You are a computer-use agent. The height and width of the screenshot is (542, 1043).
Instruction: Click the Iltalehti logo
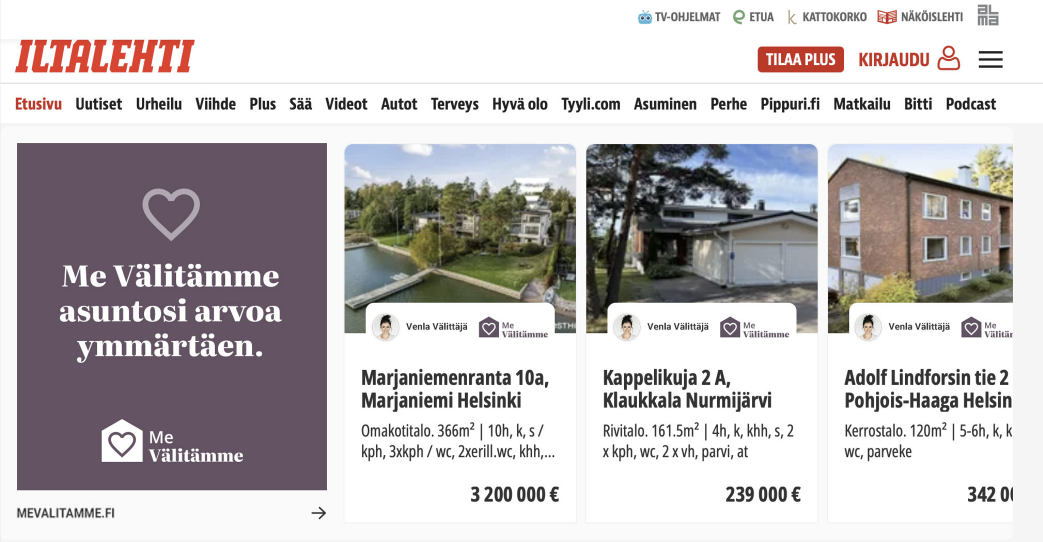pos(105,57)
